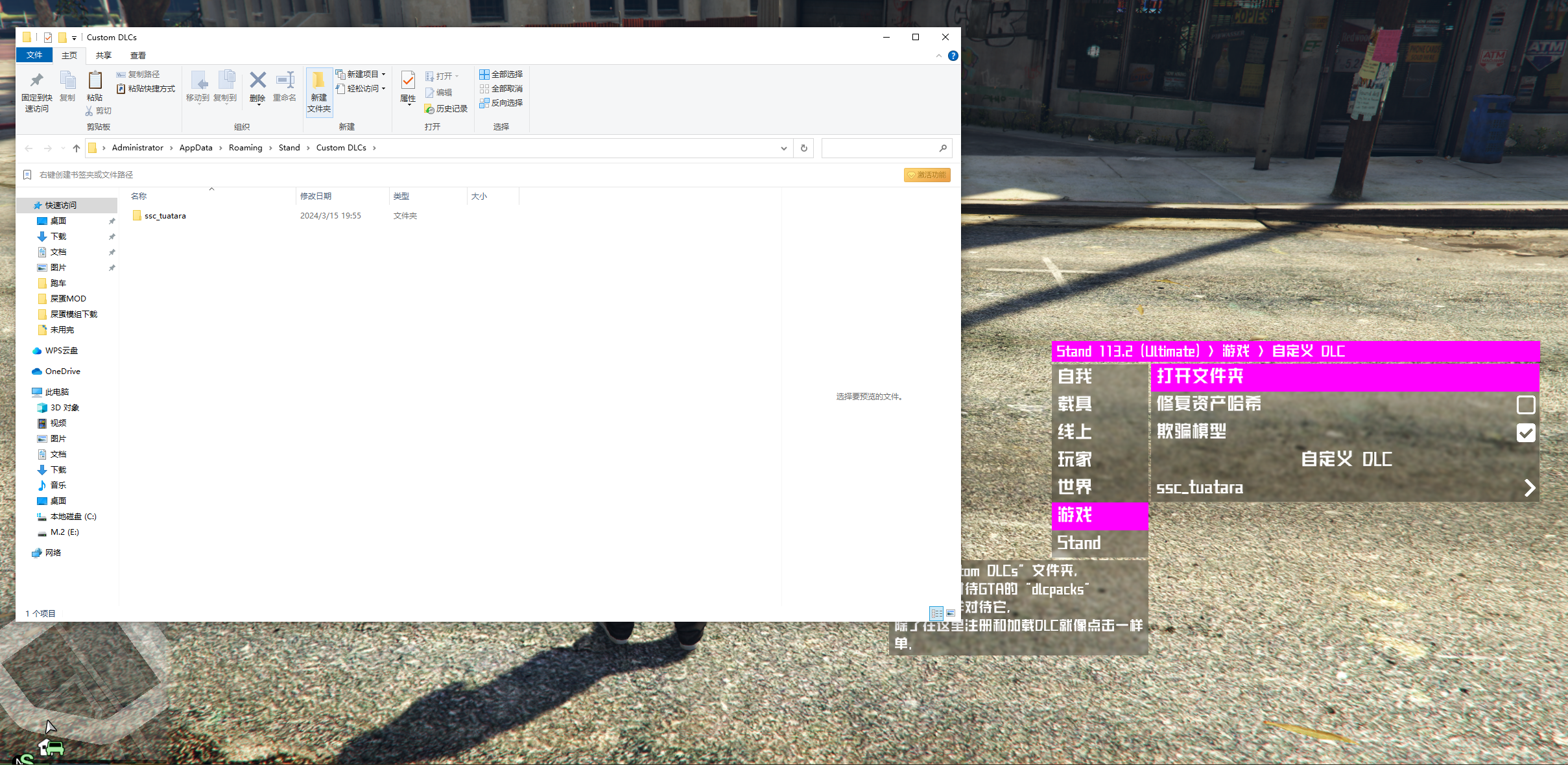The image size is (1568, 765).
Task: Disable the 欺骗模型 checkbox
Action: 1525,432
